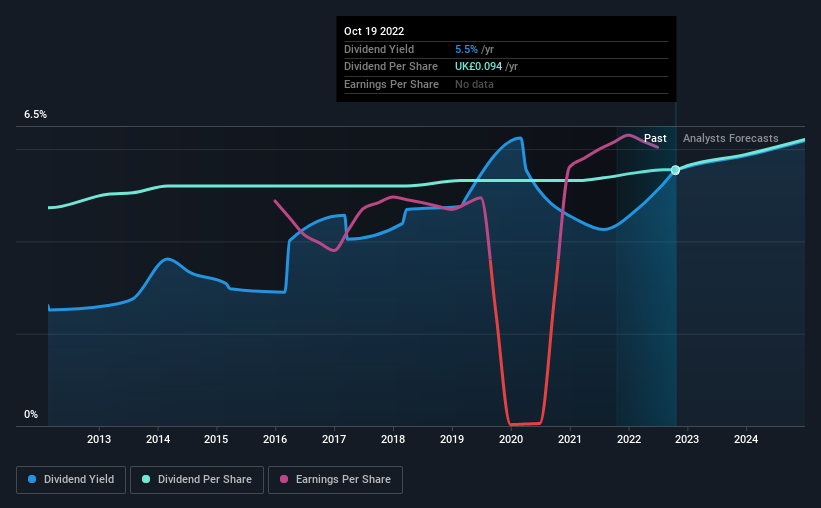Screen dimensions: 821x508
Task: Click the 2024 x-axis label
Action: pos(746,439)
